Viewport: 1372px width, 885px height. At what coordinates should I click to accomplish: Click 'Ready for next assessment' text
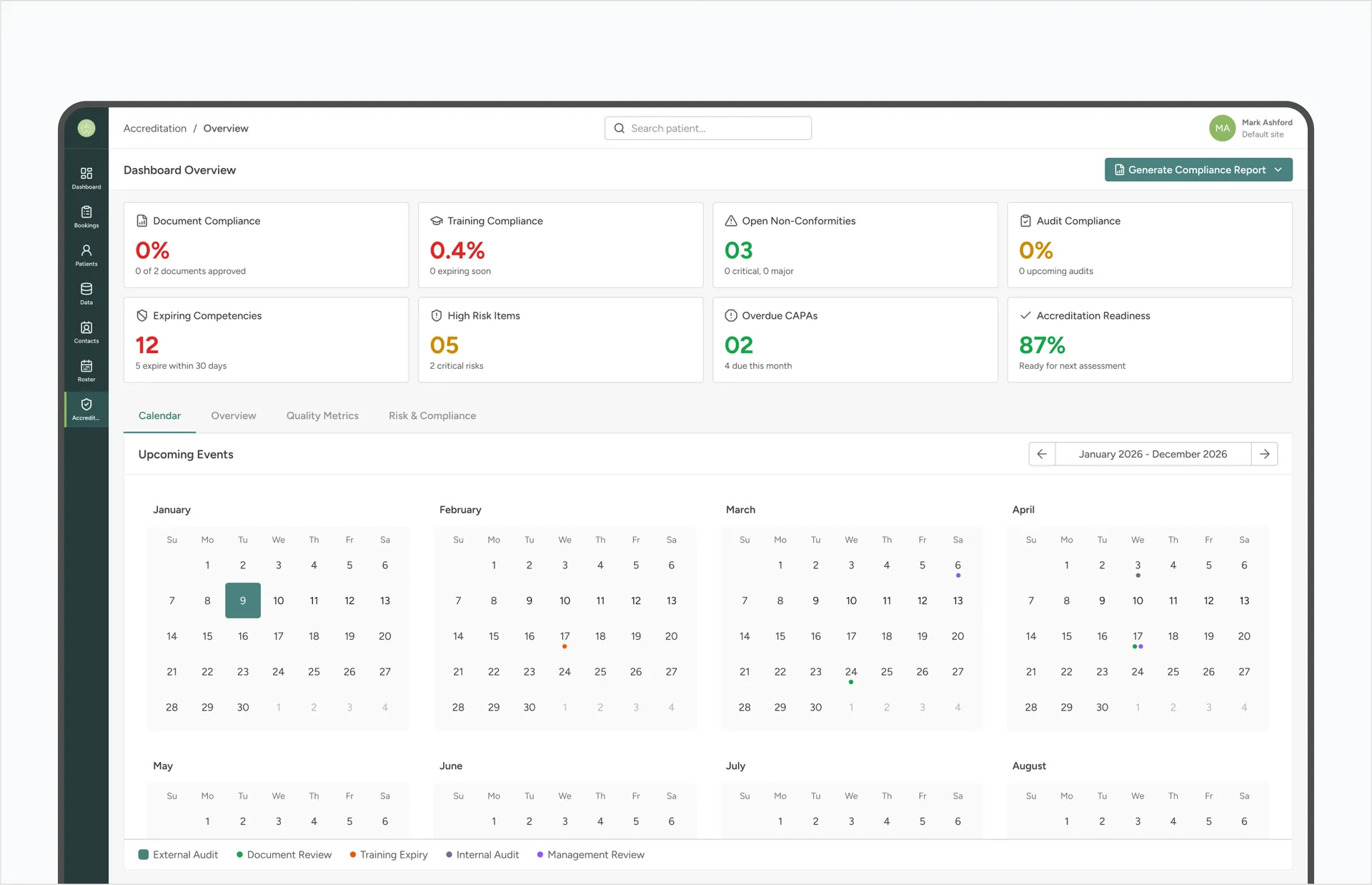tap(1072, 366)
